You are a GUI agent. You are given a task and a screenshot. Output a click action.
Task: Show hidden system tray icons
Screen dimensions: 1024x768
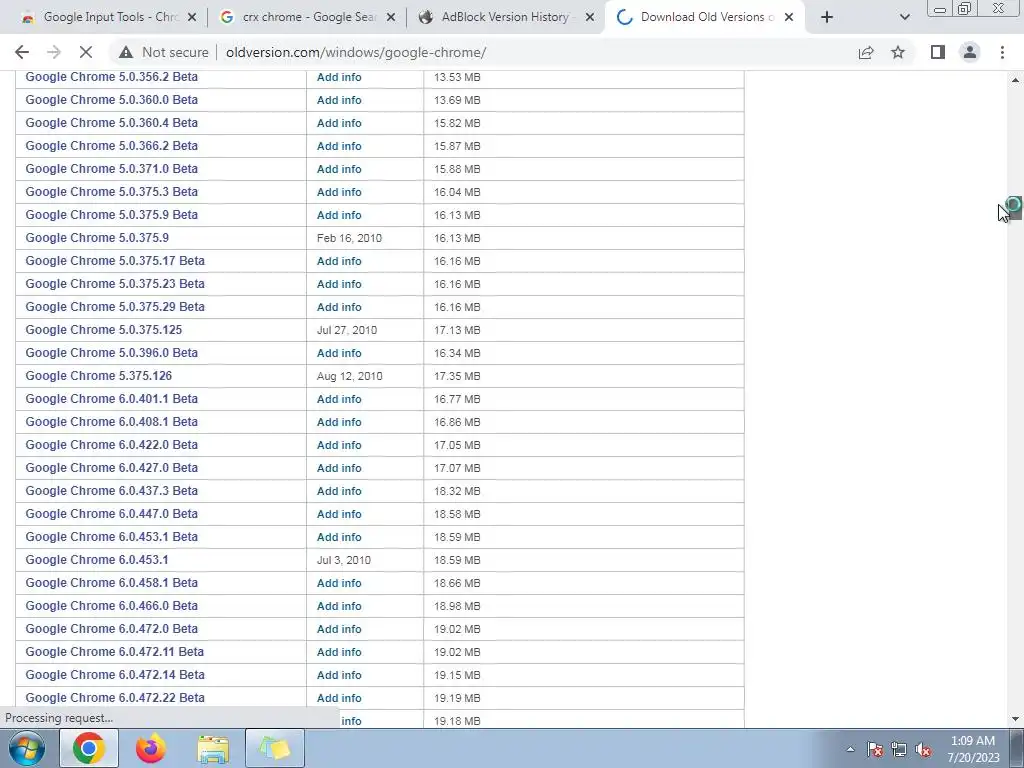(x=850, y=749)
